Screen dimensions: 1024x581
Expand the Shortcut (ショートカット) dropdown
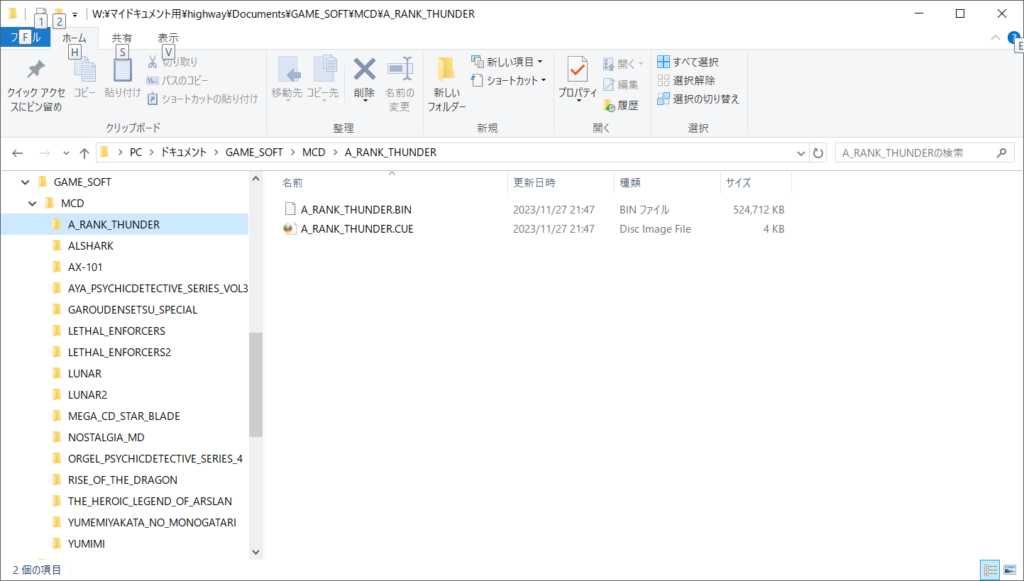tap(510, 81)
